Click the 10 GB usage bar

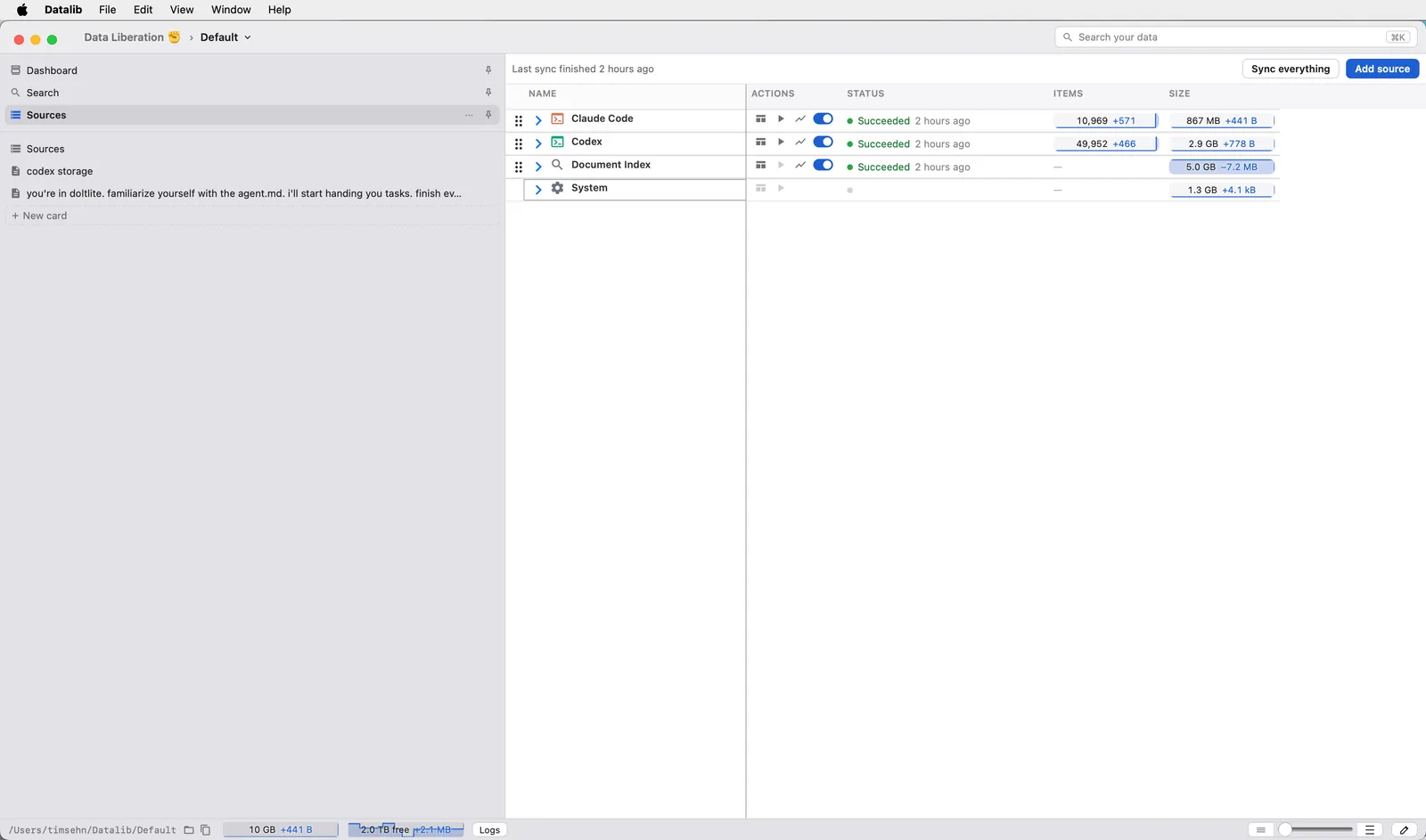coord(281,830)
